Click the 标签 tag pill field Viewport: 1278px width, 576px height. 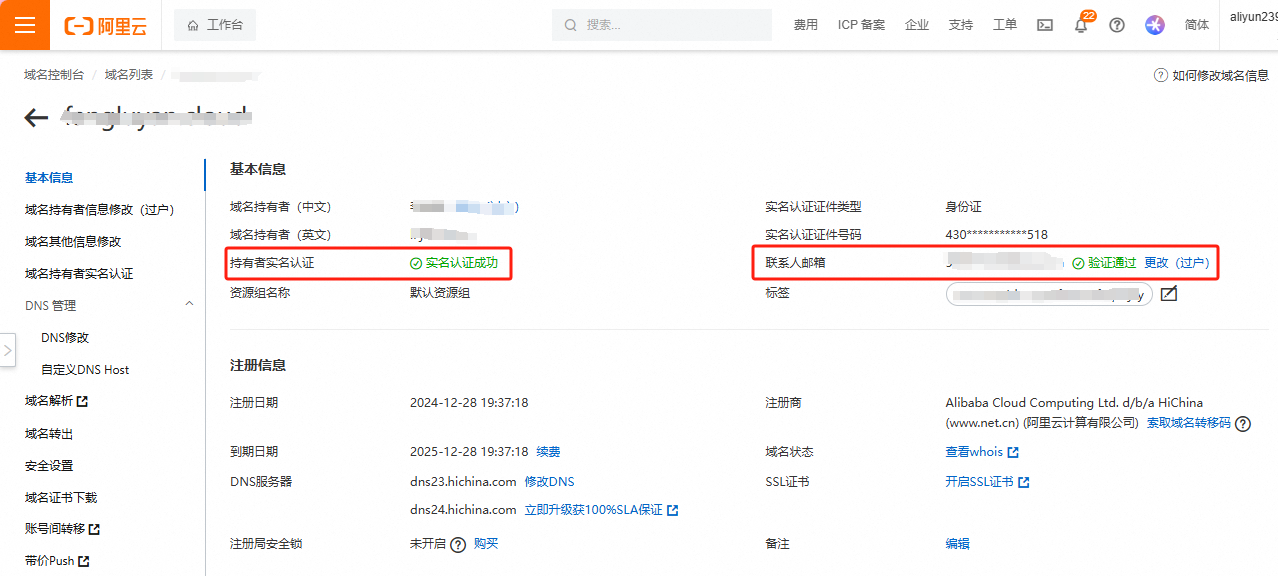[1049, 294]
